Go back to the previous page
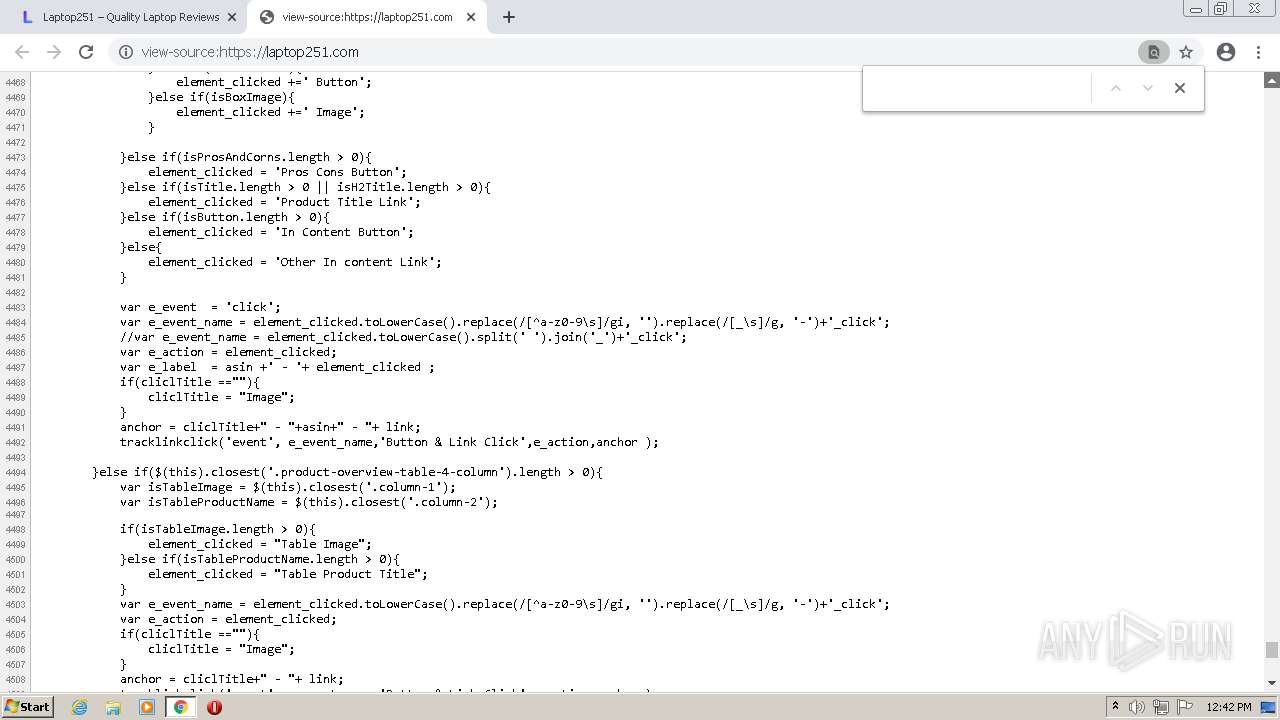The image size is (1280, 720). [22, 52]
